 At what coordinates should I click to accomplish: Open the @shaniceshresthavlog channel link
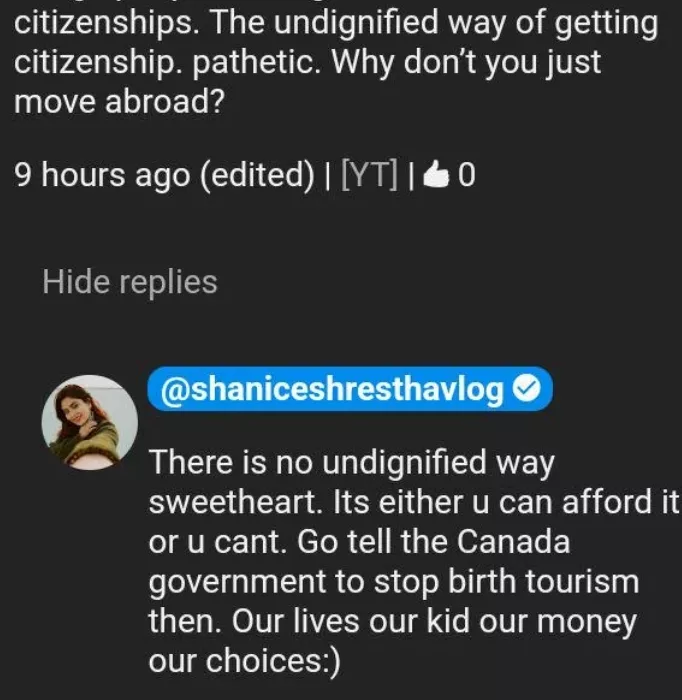(332, 390)
